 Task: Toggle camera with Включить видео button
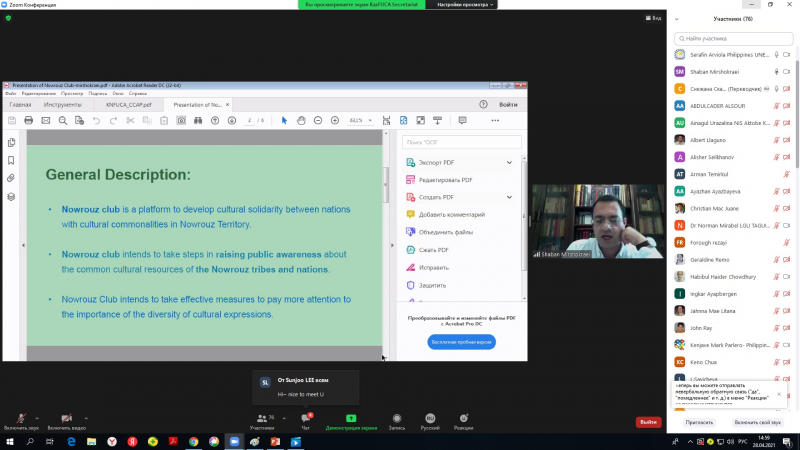click(x=67, y=419)
